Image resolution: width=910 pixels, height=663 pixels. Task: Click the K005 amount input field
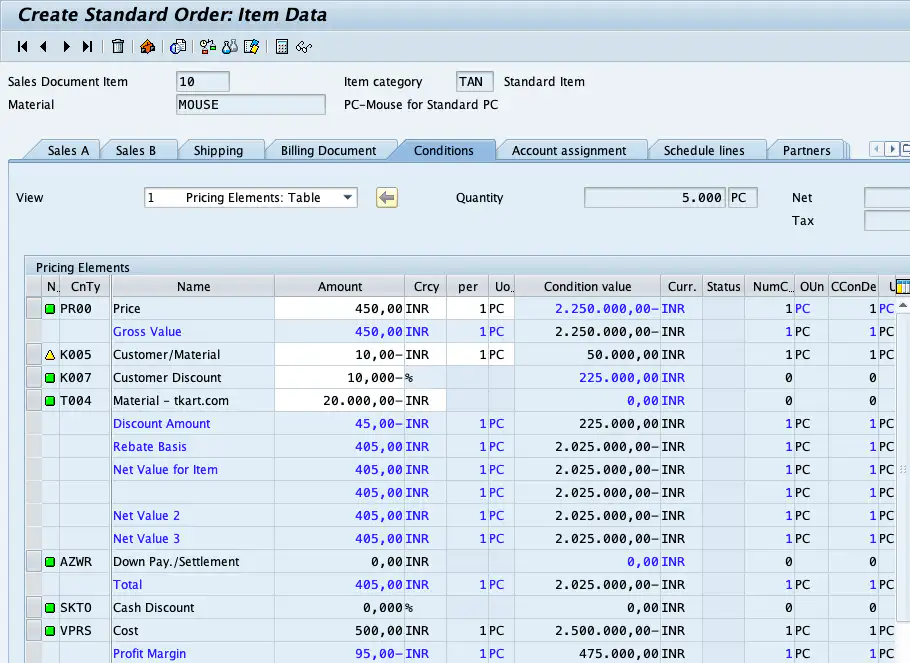click(339, 355)
